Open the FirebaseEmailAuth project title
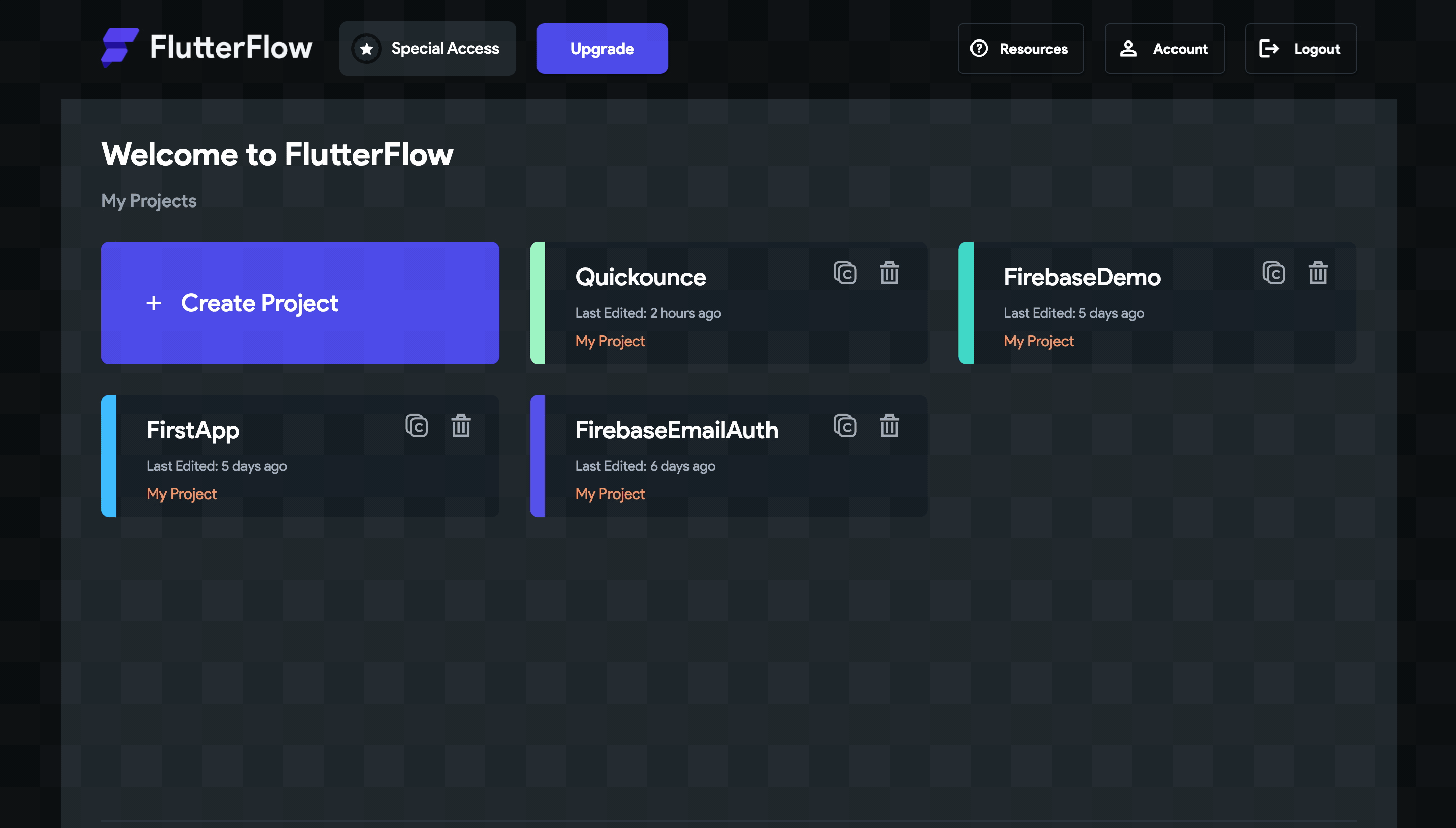The height and width of the screenshot is (828, 1456). point(677,430)
